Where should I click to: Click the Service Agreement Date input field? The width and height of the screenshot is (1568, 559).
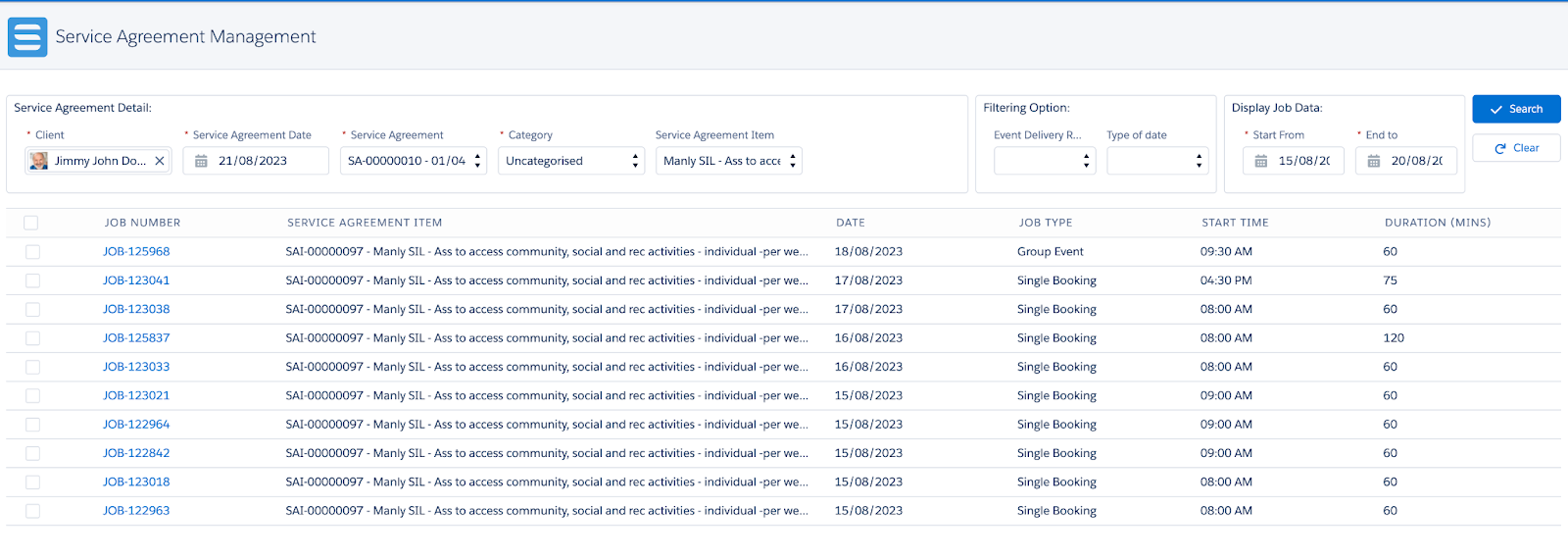click(256, 161)
